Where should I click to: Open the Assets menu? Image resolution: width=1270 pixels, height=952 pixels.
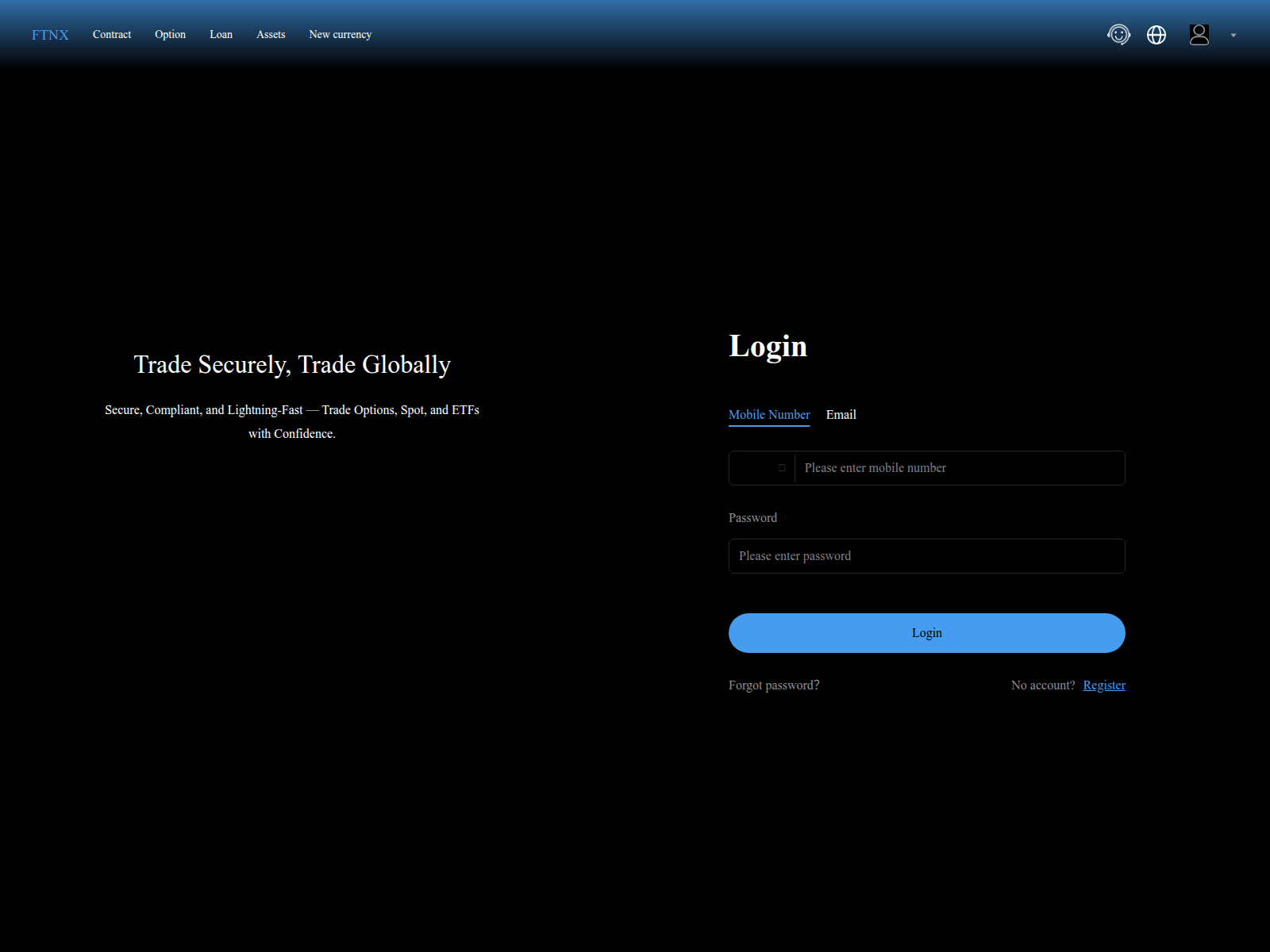(x=271, y=35)
